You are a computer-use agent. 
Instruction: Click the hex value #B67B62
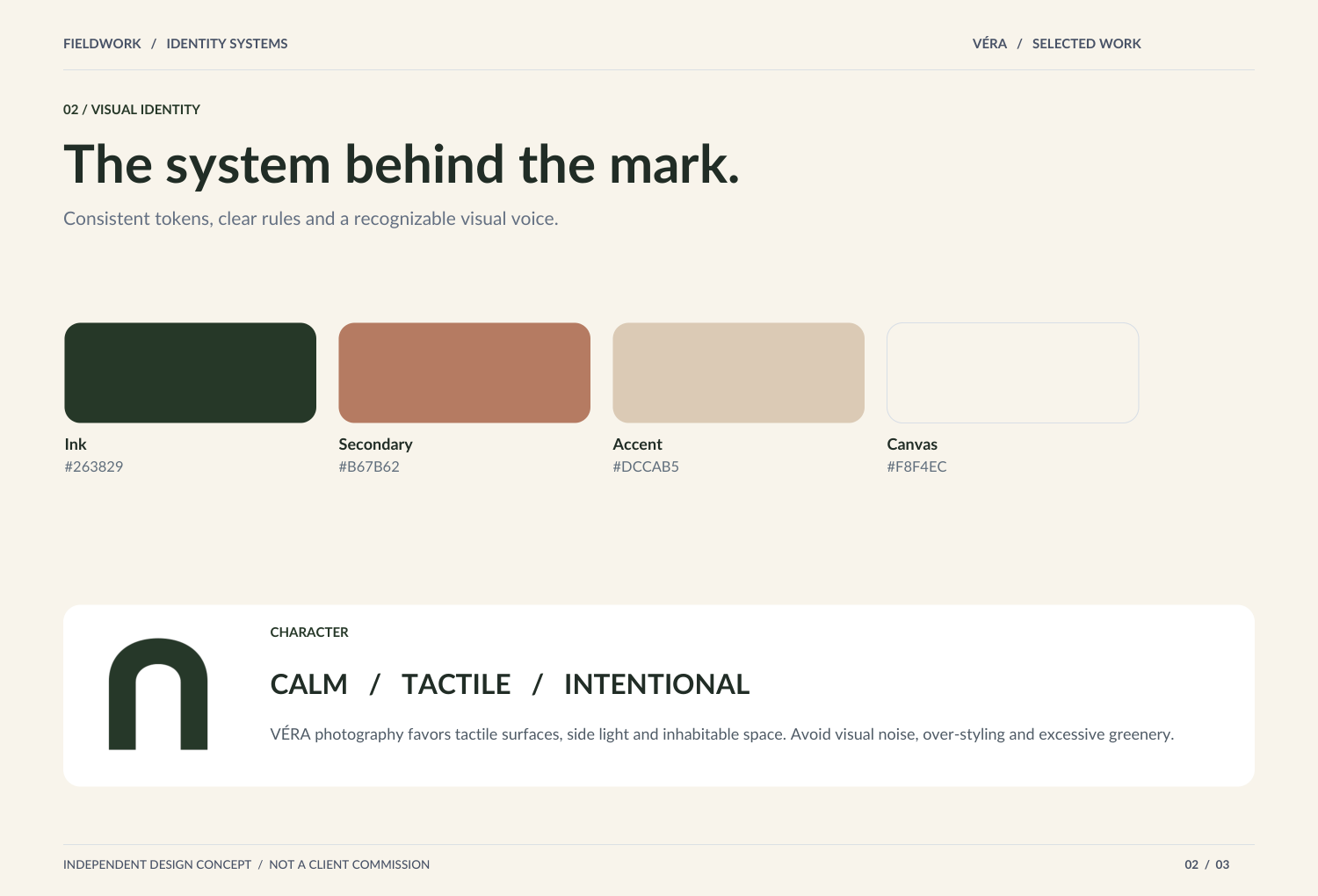coord(369,466)
